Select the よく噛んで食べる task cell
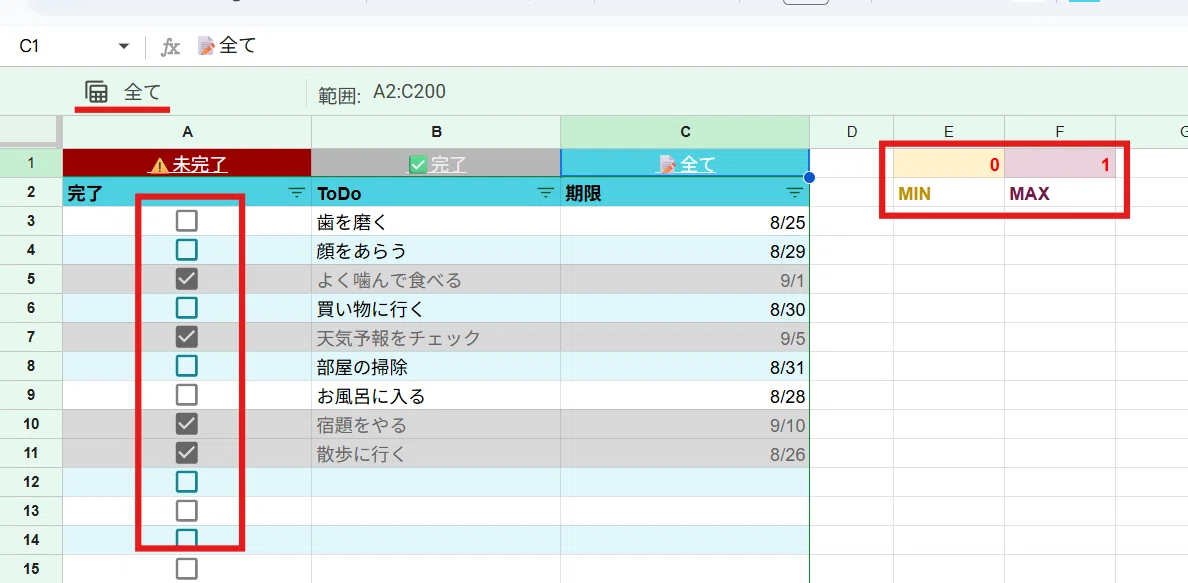This screenshot has height=583, width=1188. pos(436,279)
